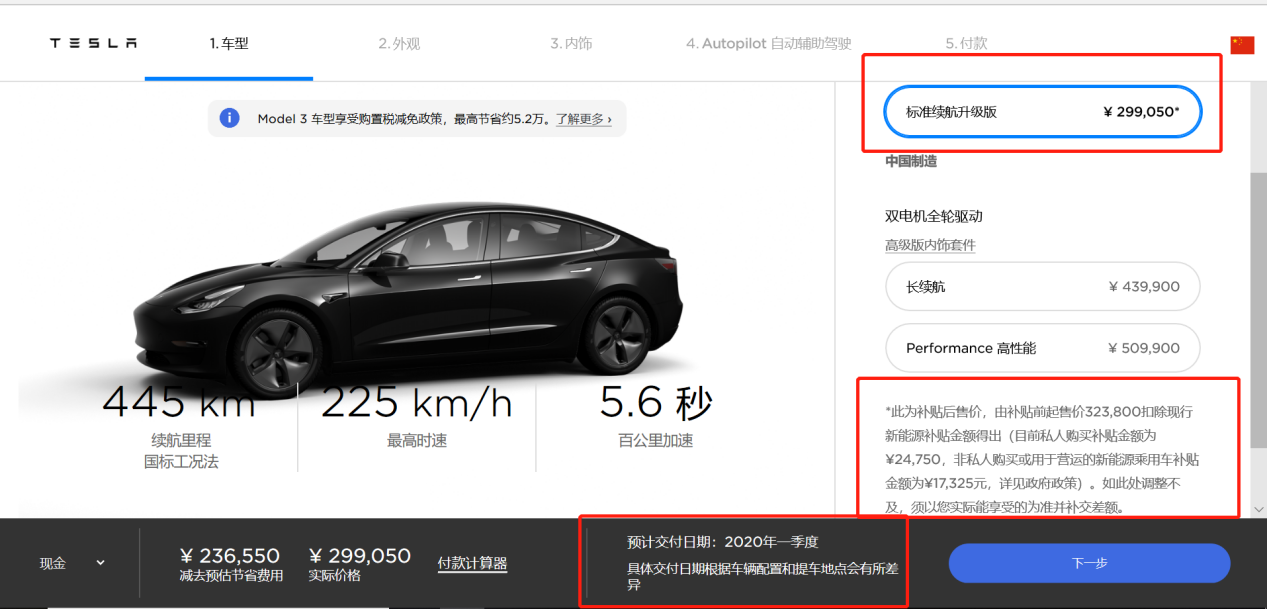Screen dimensions: 1267x609
Task: Click the 最高时速 label
Action: tap(417, 441)
